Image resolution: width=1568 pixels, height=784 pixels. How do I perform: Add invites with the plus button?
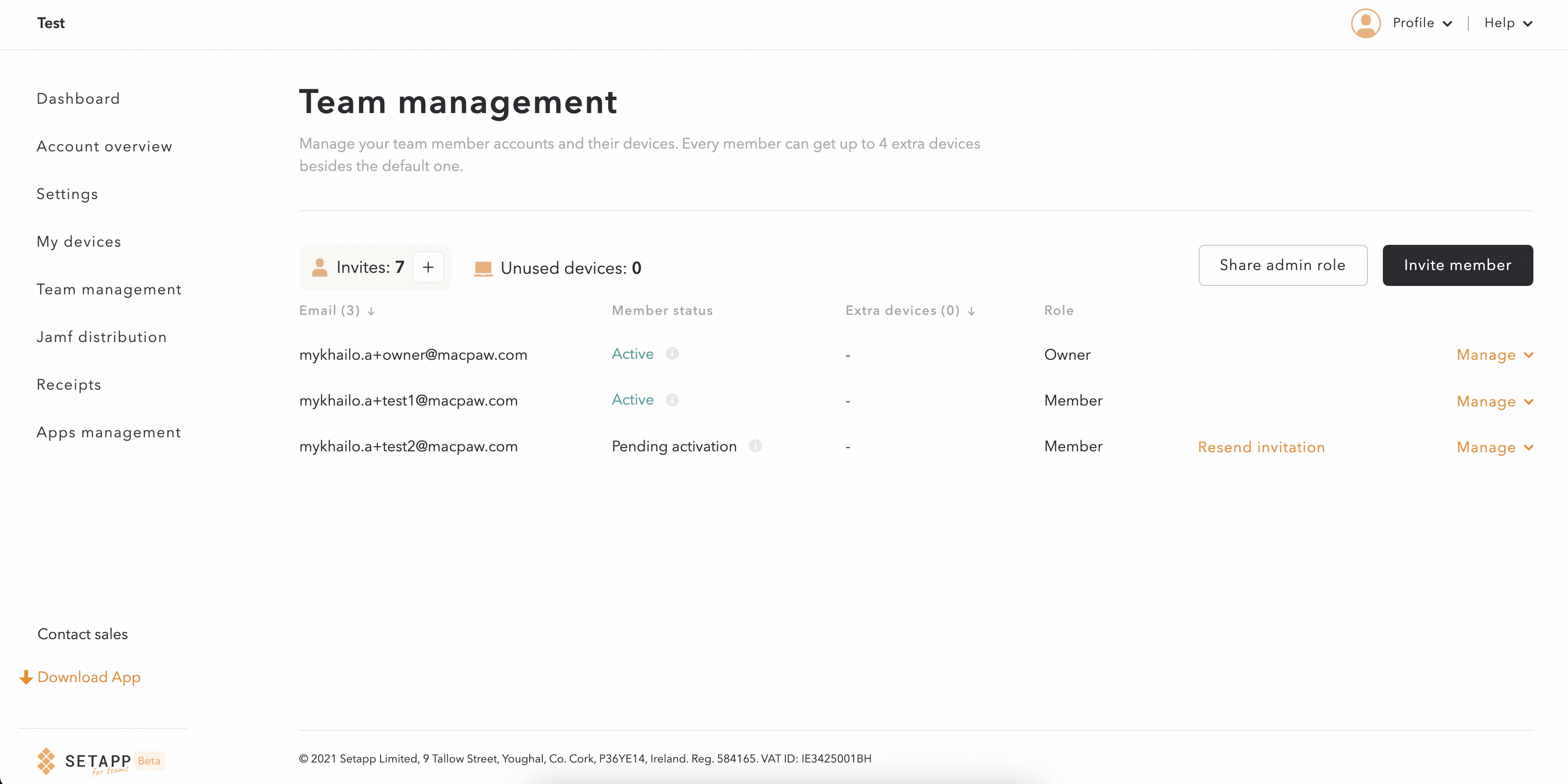tap(428, 267)
